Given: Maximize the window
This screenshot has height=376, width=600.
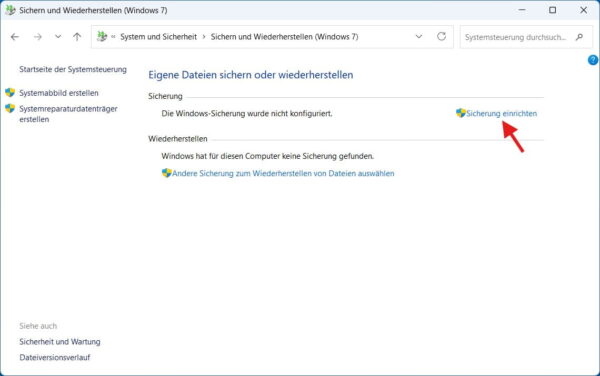Looking at the screenshot, I should point(553,10).
